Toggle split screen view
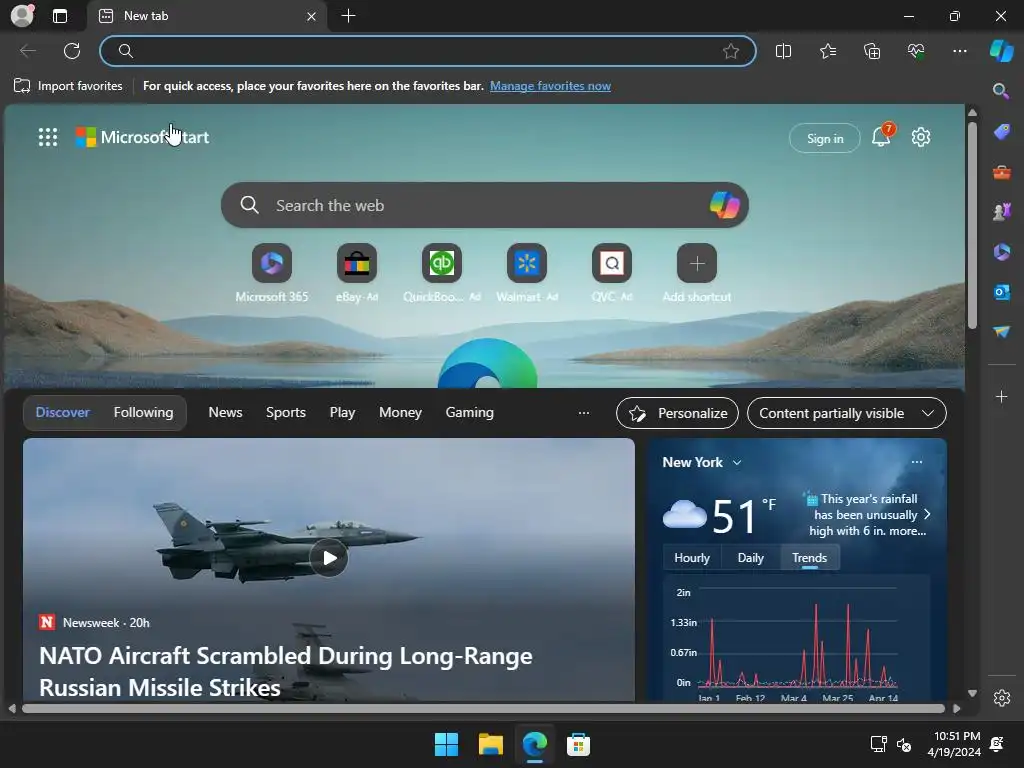The height and width of the screenshot is (768, 1024). click(x=783, y=51)
